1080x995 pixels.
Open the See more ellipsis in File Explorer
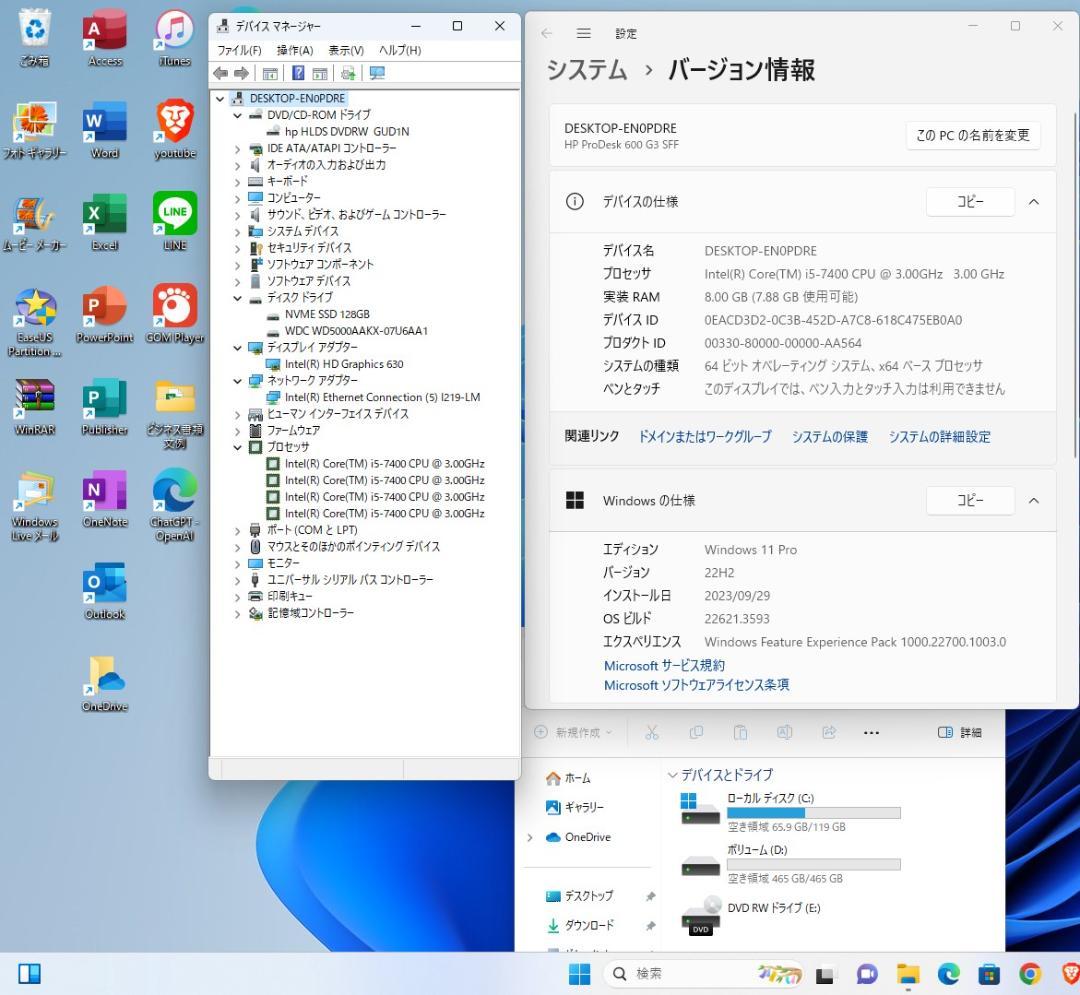point(871,732)
